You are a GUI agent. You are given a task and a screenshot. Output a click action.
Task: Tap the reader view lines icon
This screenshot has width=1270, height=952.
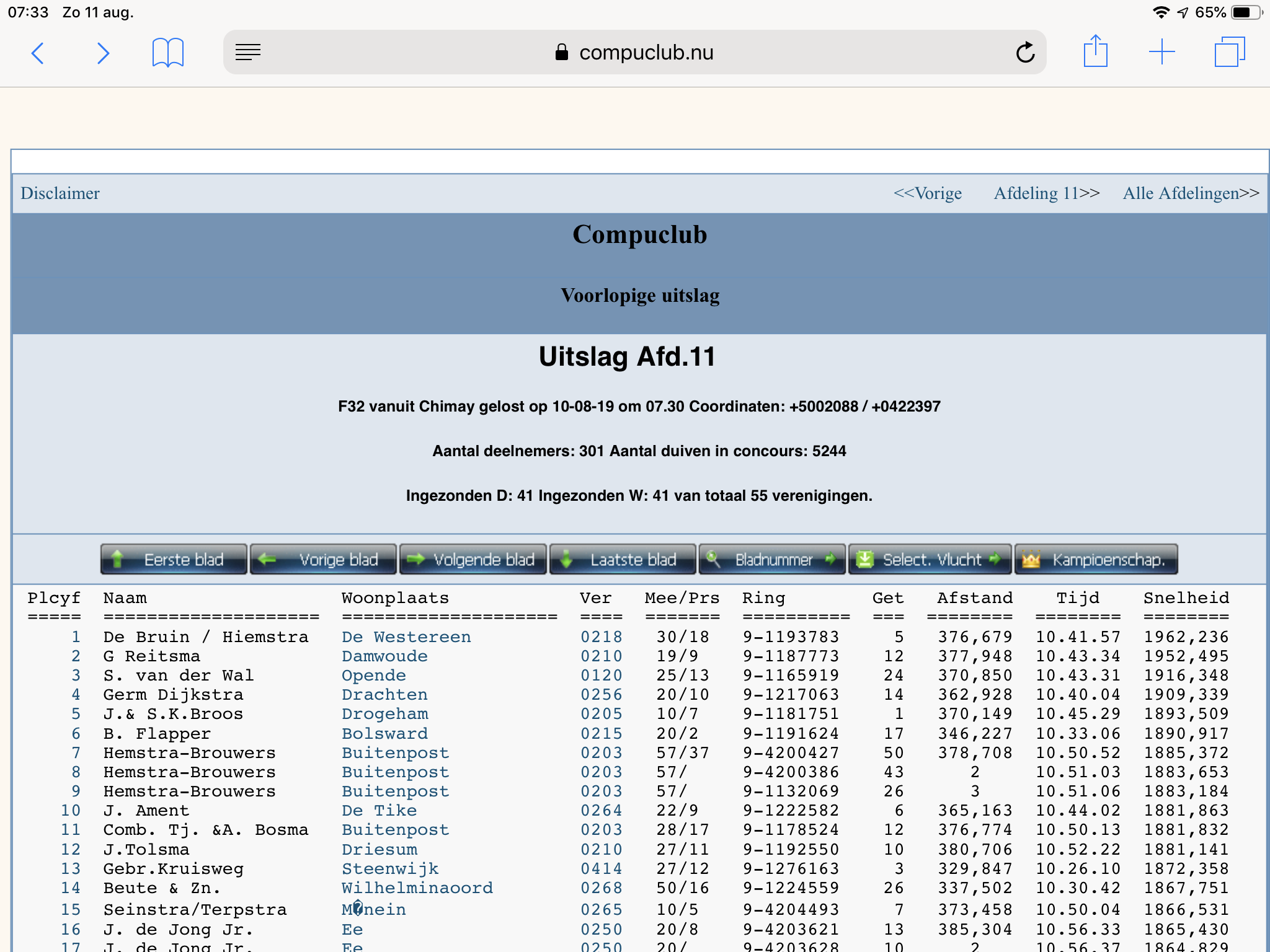[x=248, y=53]
